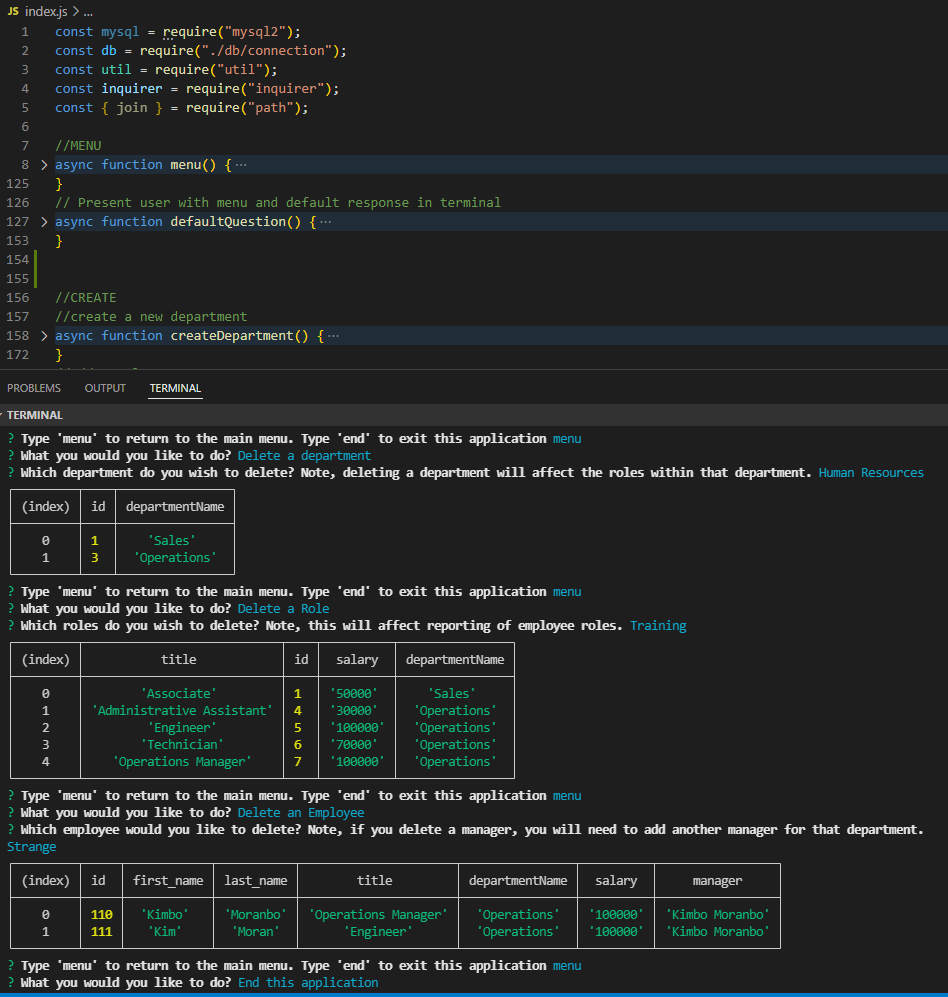Expand the folded menu() function arrow
The width and height of the screenshot is (948, 997).
44,165
